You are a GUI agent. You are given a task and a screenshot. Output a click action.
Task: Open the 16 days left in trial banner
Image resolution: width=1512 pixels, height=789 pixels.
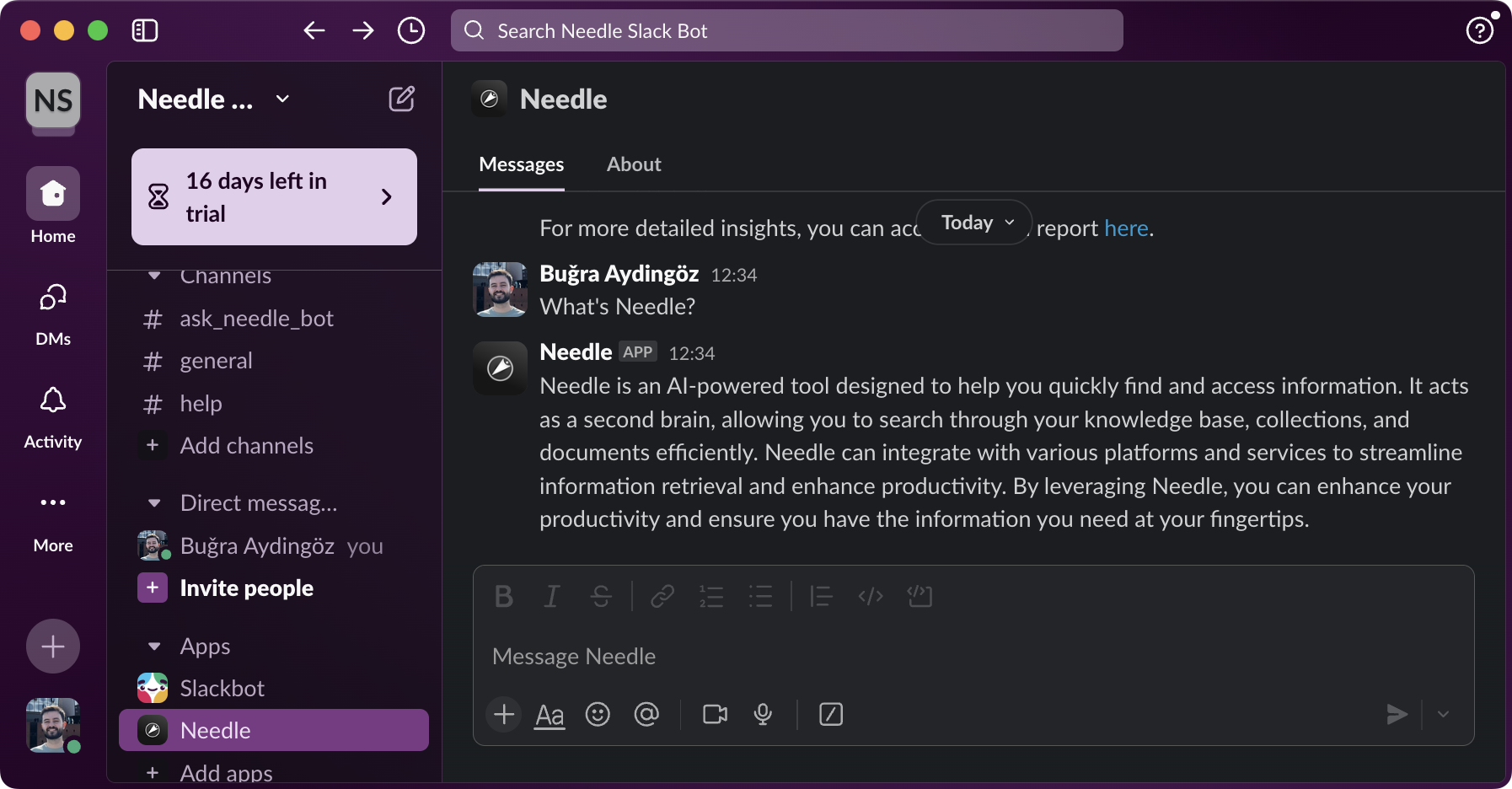[x=274, y=197]
